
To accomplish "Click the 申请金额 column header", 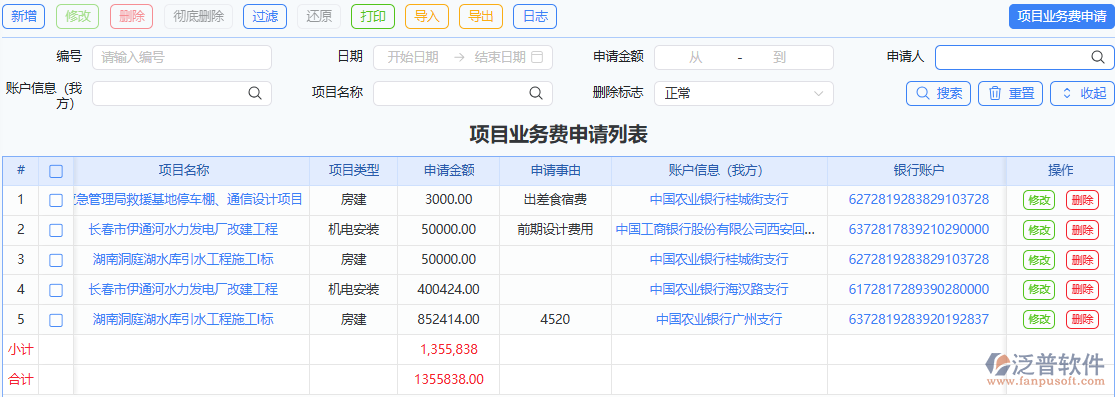I will point(449,170).
